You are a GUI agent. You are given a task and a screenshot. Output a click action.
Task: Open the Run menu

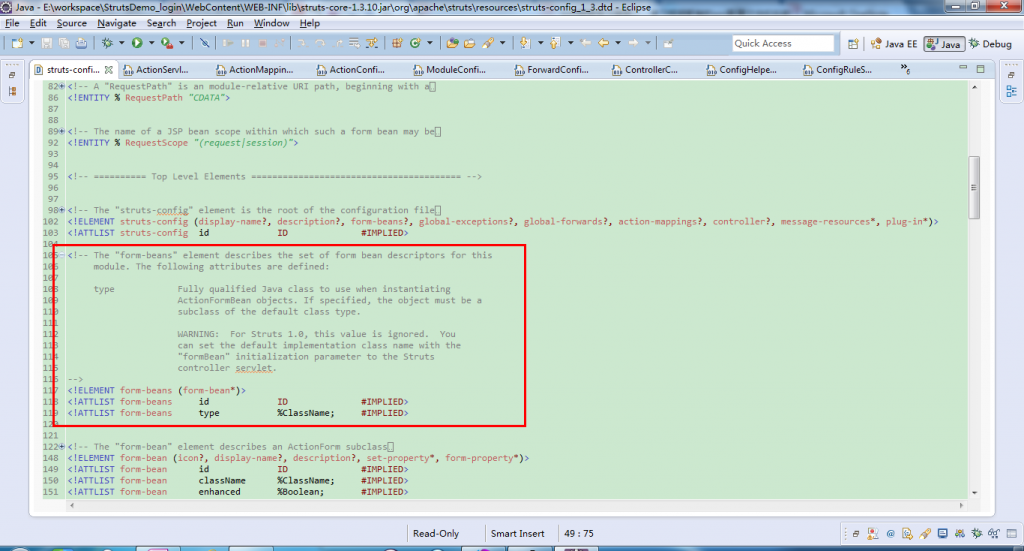(235, 23)
